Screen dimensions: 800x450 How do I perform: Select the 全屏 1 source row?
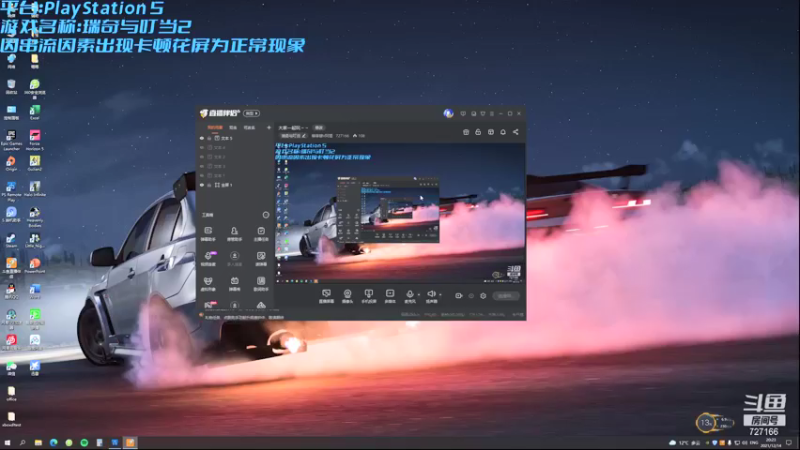[235, 185]
